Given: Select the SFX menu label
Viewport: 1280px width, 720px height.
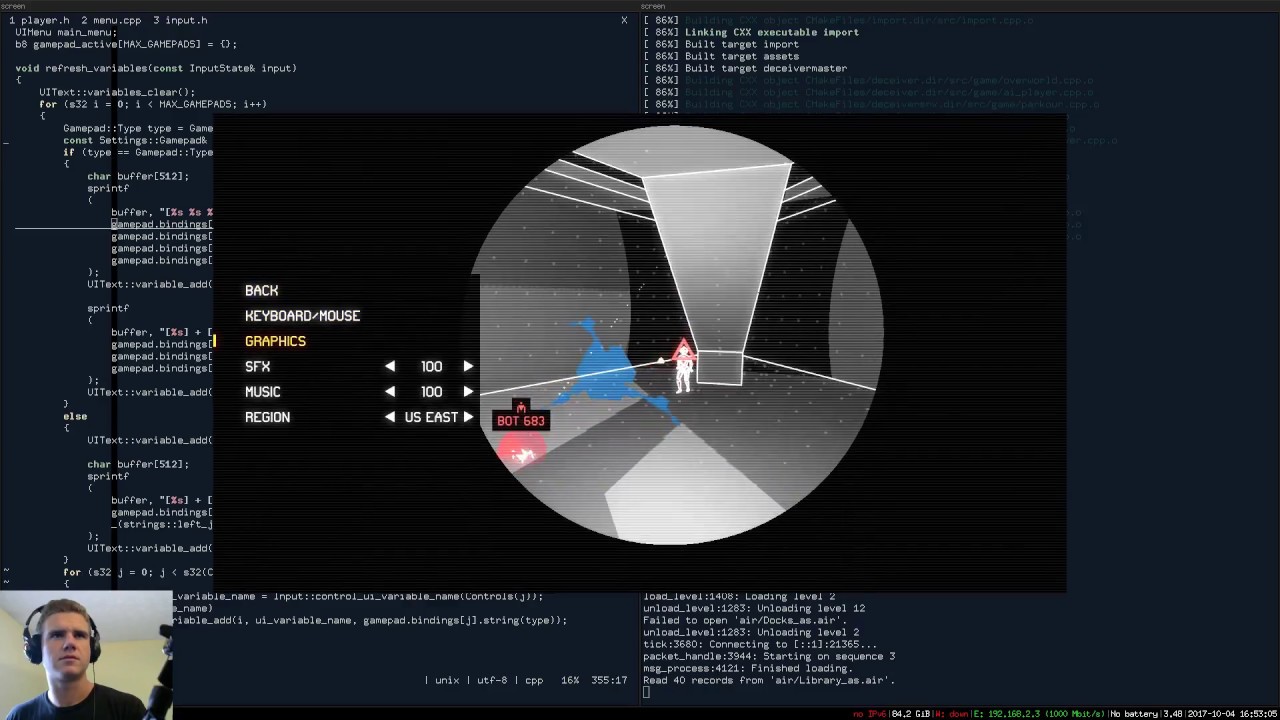Looking at the screenshot, I should pyautogui.click(x=257, y=367).
